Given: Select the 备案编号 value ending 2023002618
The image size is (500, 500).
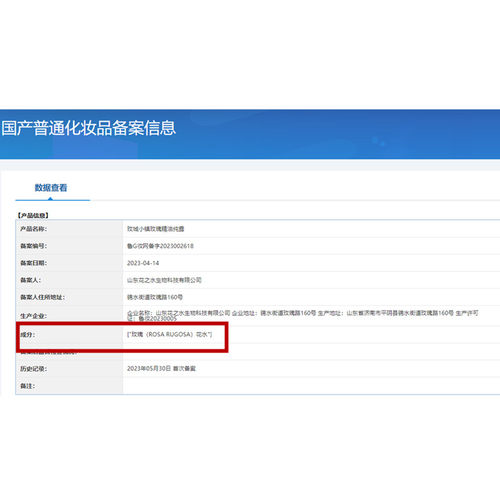Looking at the screenshot, I should [x=160, y=246].
